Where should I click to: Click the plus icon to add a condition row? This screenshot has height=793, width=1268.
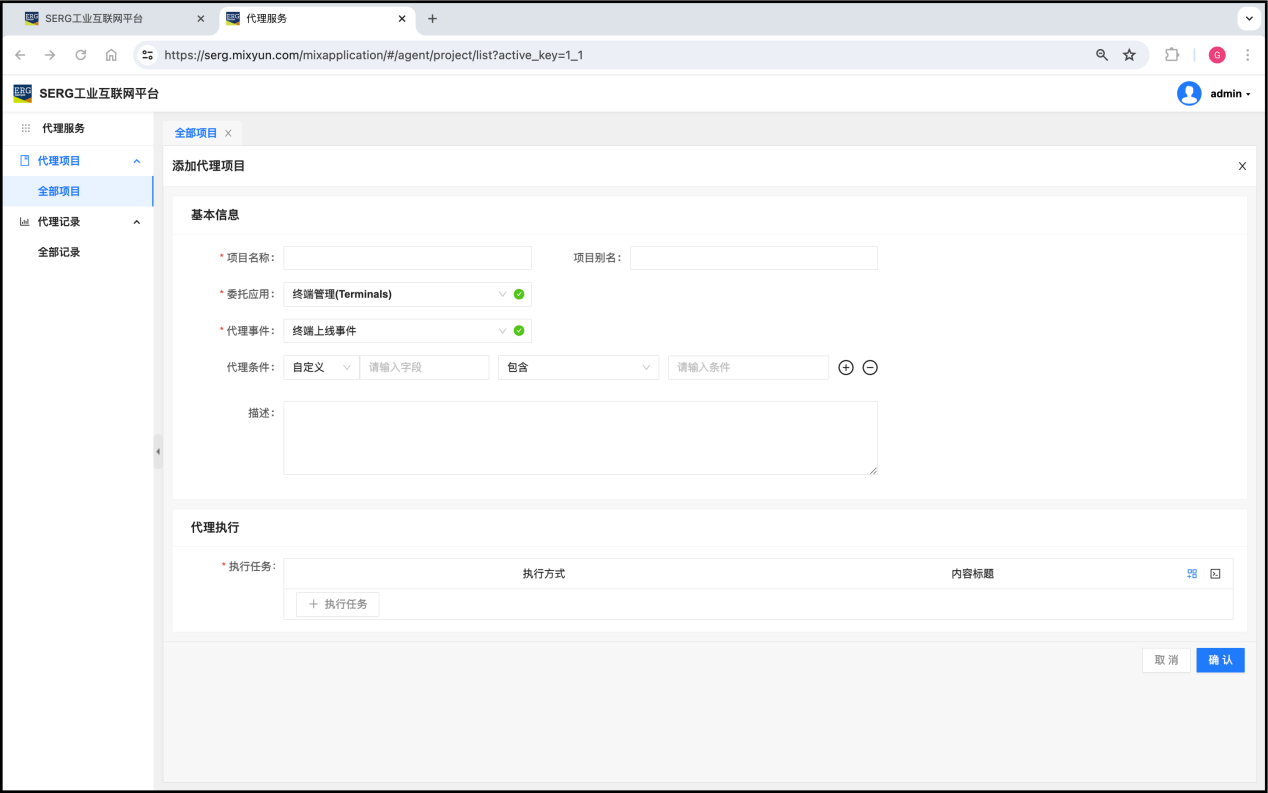(845, 368)
